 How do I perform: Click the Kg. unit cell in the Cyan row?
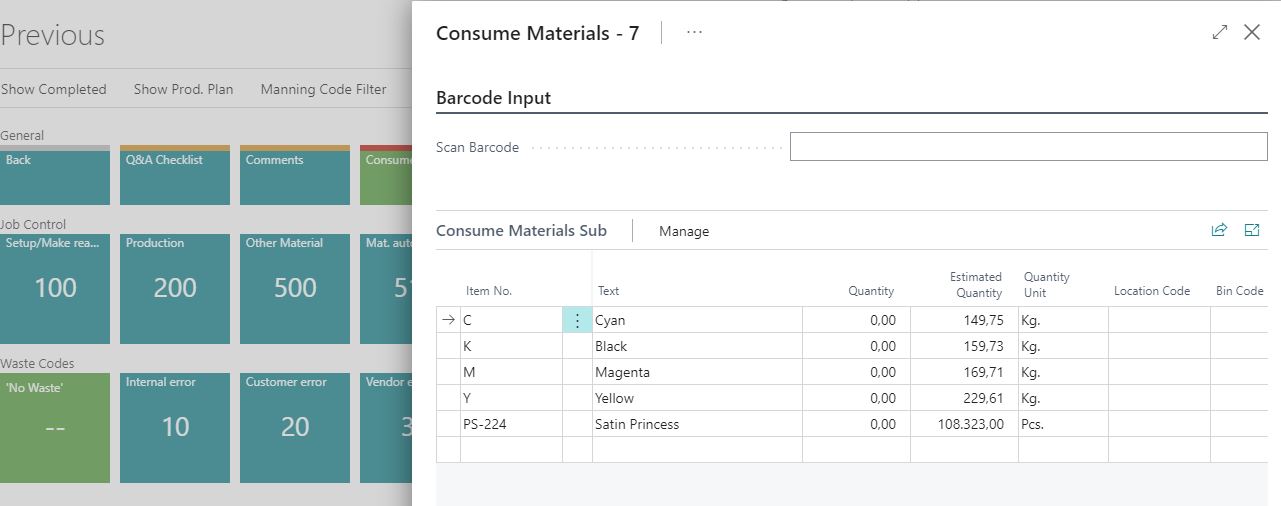[x=1063, y=320]
